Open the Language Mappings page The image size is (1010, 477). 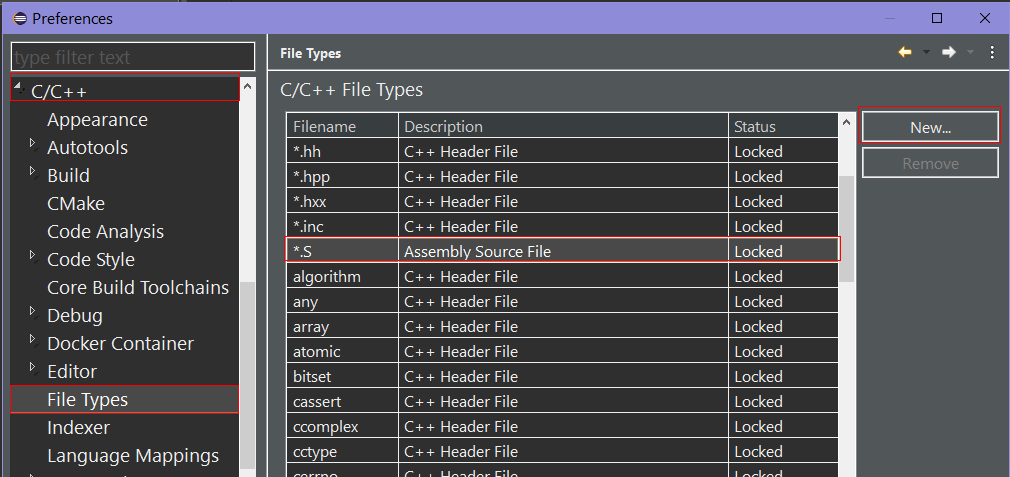pos(133,456)
